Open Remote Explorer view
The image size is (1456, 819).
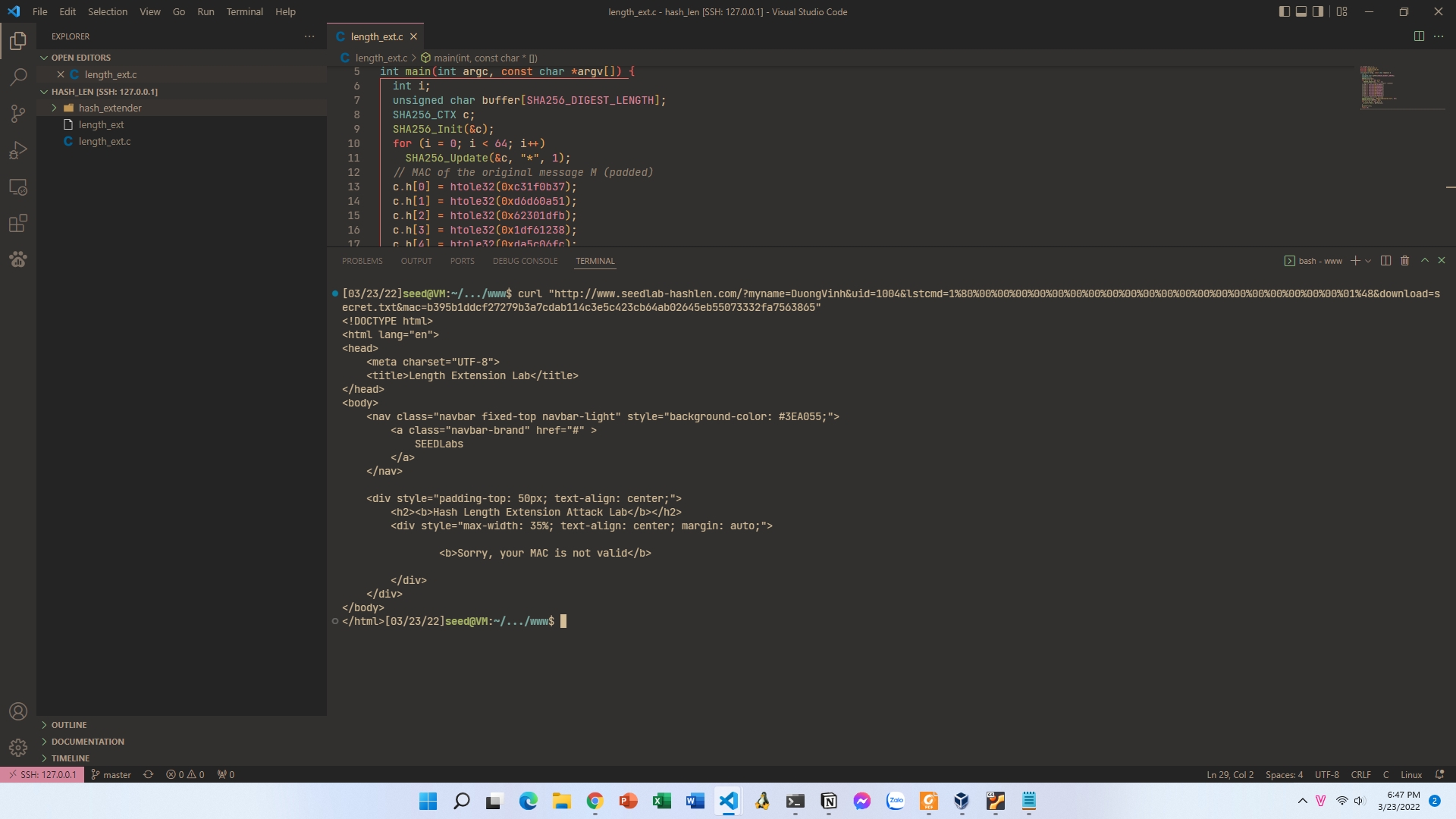pos(18,187)
